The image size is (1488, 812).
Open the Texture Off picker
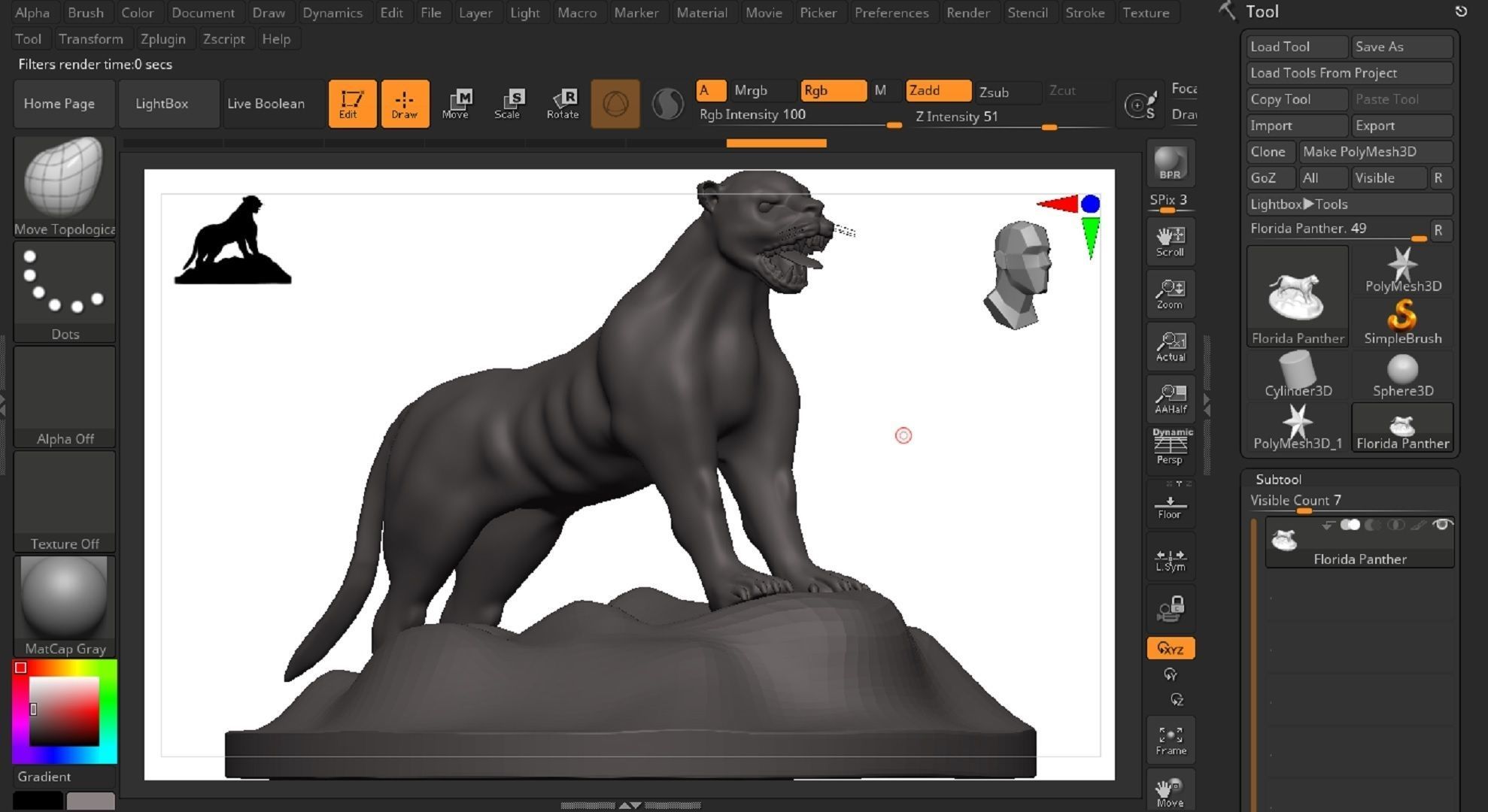tap(65, 502)
